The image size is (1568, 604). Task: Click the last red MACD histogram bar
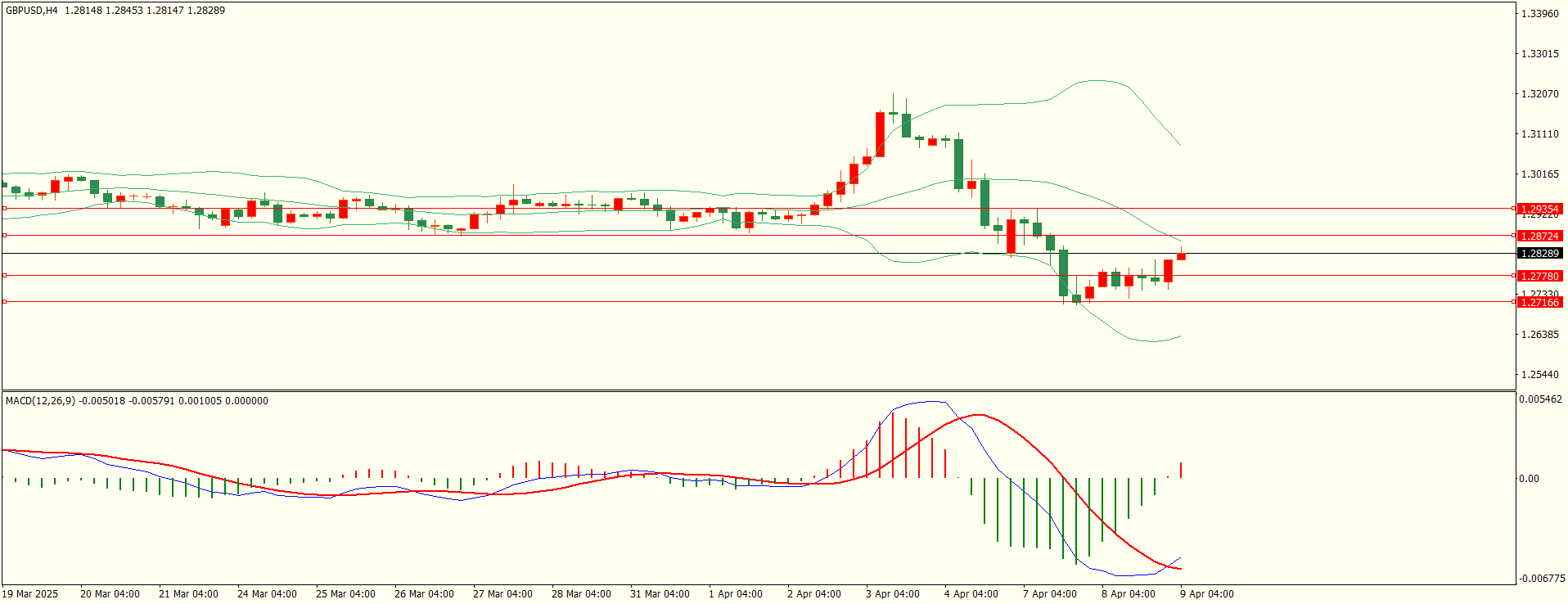point(1181,470)
